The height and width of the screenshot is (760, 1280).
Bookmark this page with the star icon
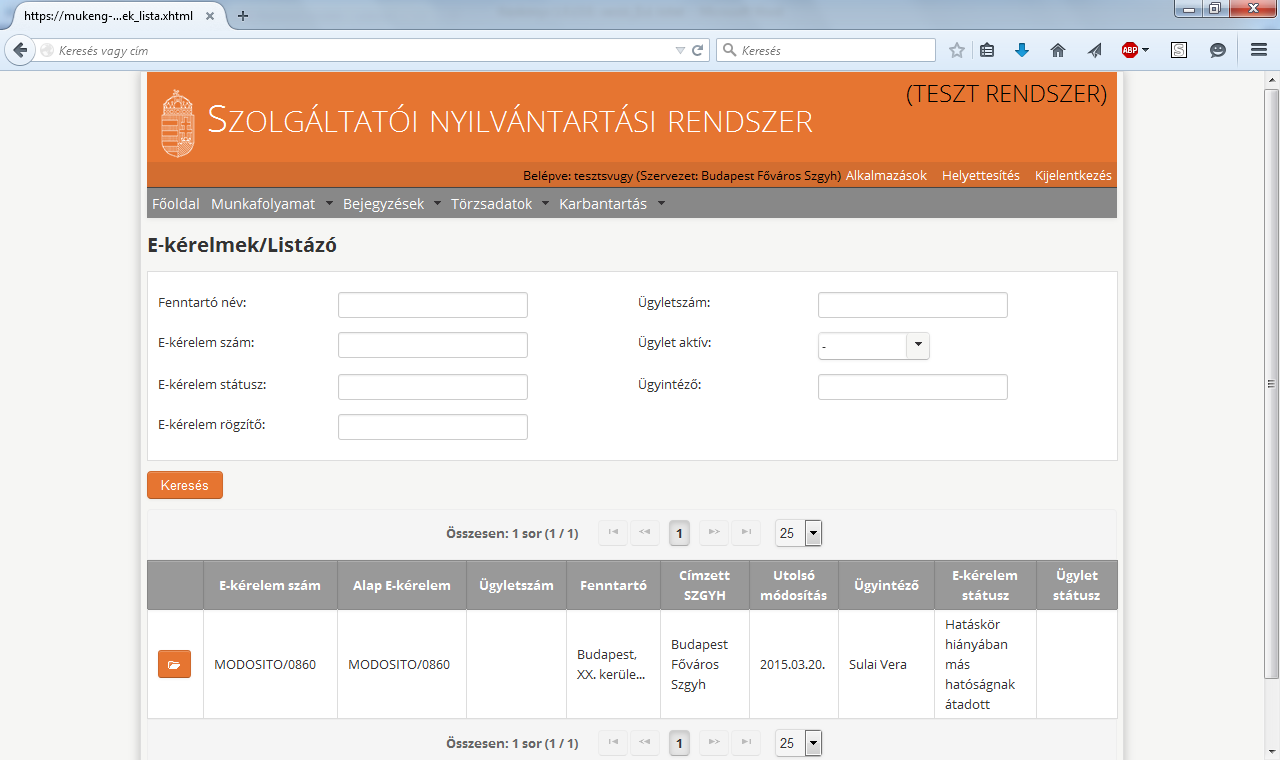pyautogui.click(x=957, y=50)
